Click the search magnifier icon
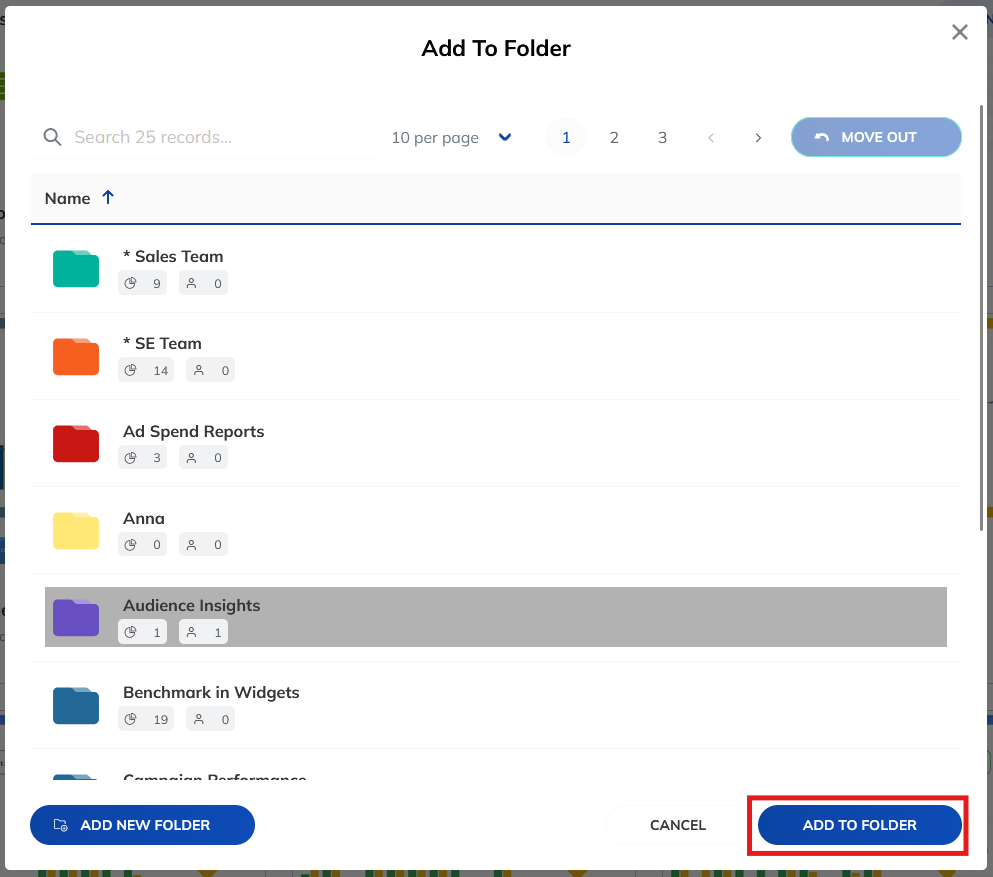Screen dimensions: 993x877 52,137
